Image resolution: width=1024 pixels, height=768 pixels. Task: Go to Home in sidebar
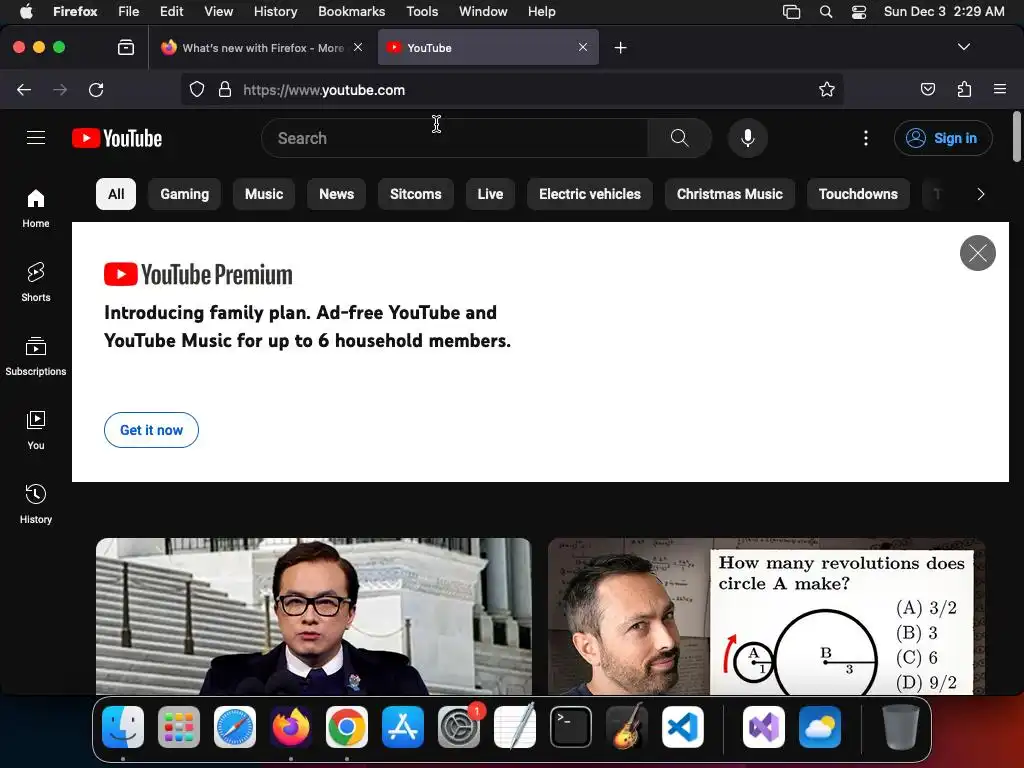tap(36, 208)
